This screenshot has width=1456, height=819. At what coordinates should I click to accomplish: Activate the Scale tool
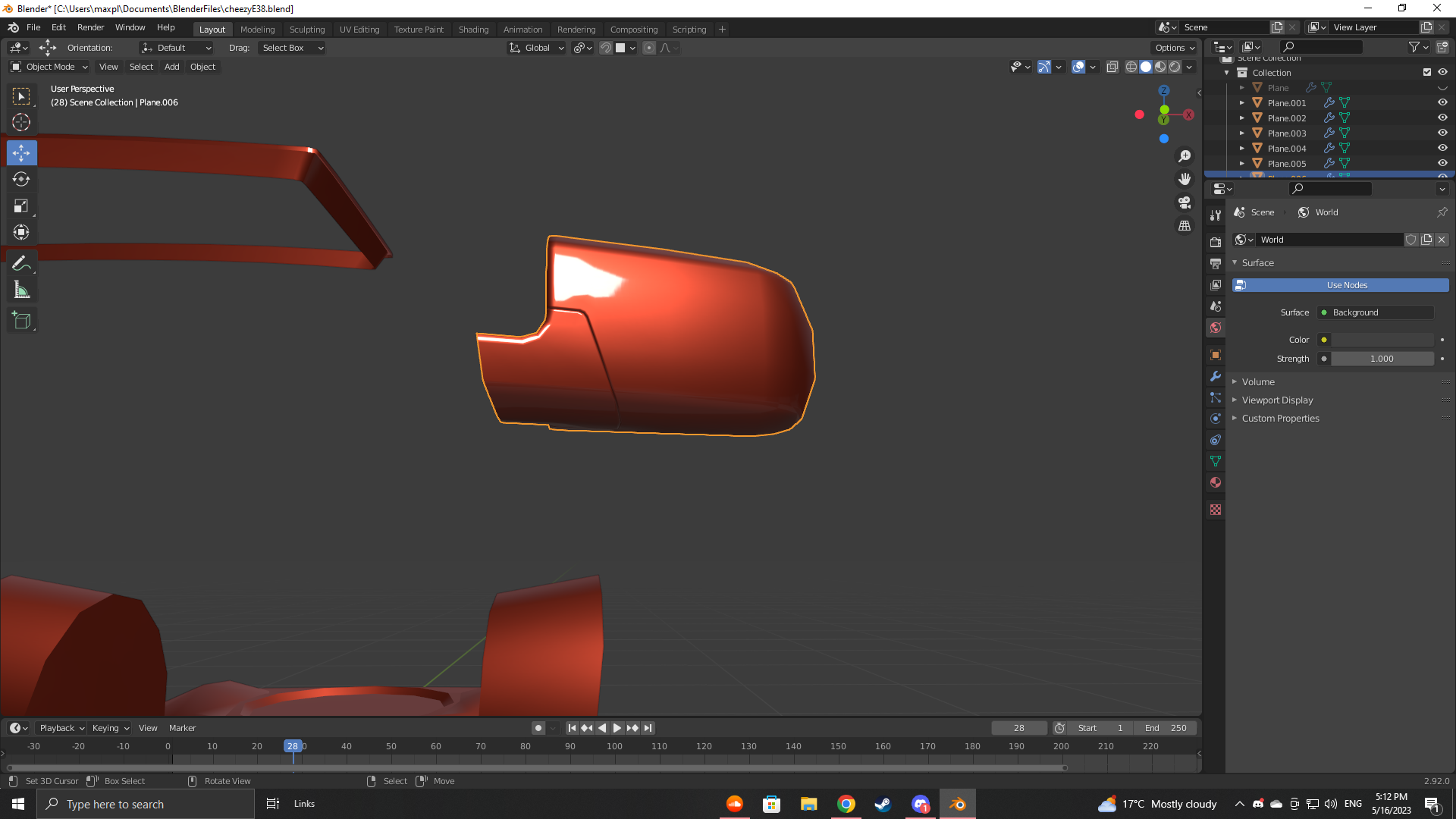click(x=21, y=206)
